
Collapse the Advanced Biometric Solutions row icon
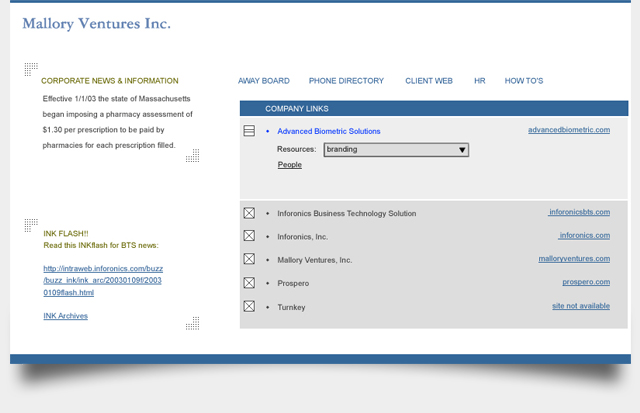point(249,131)
